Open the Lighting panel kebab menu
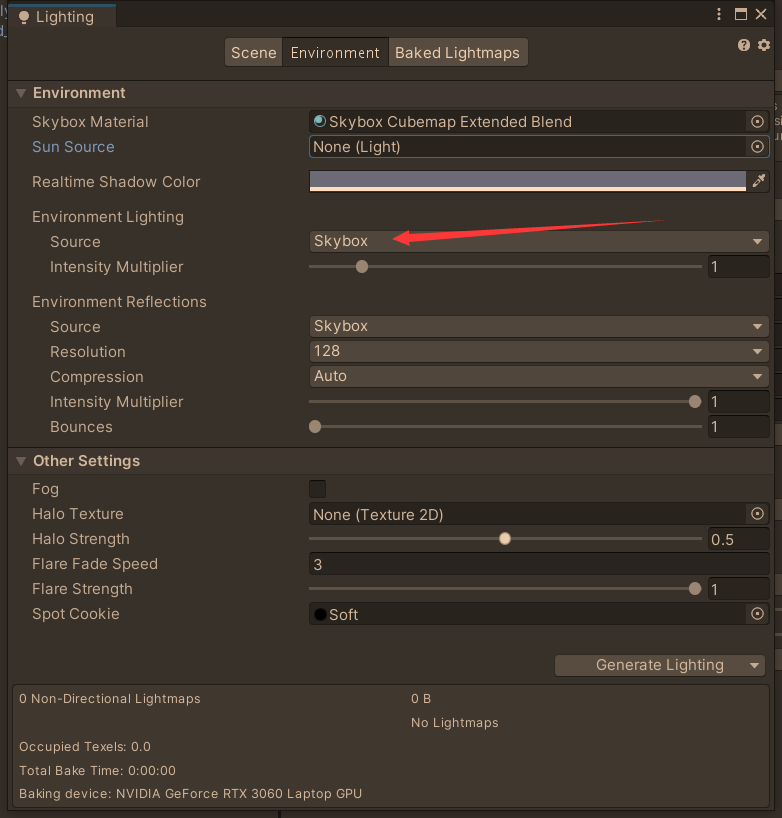 click(718, 14)
